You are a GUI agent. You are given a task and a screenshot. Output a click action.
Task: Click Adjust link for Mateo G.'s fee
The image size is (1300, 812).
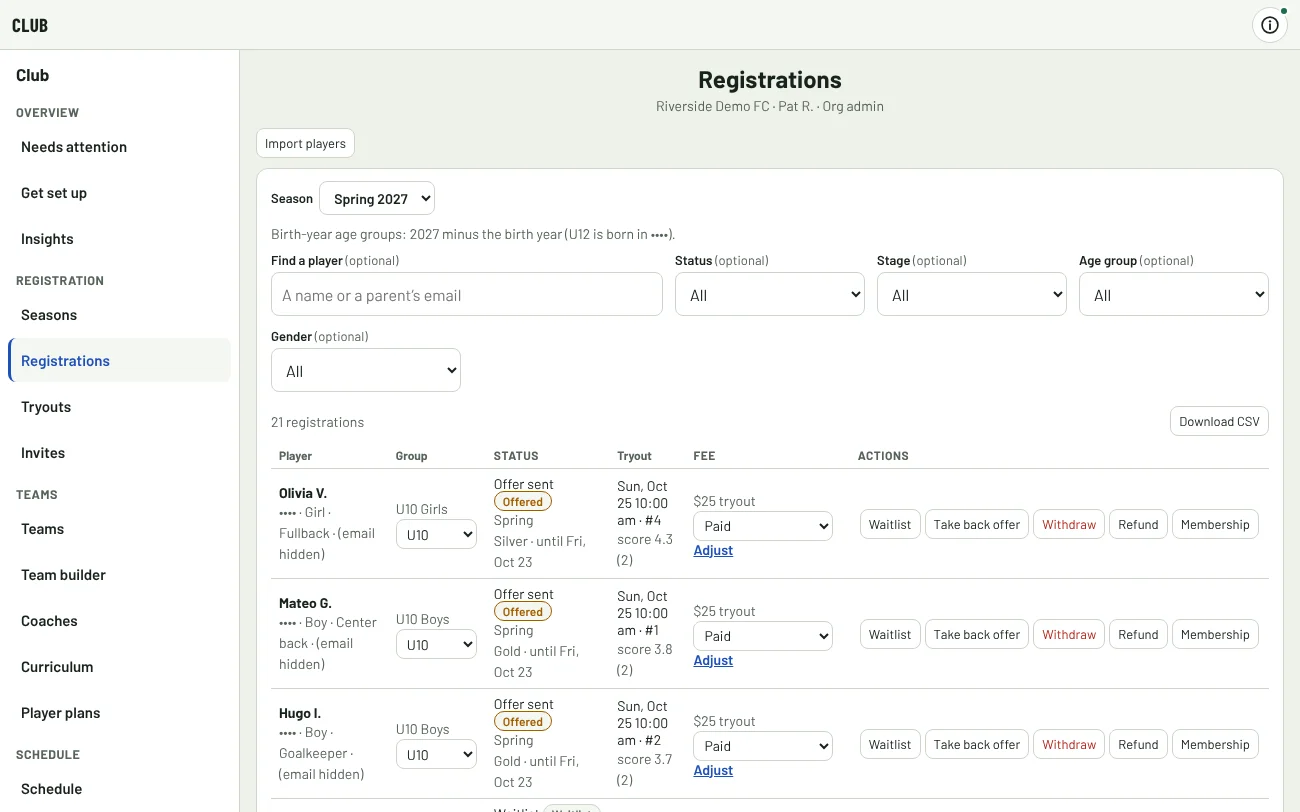click(x=713, y=661)
